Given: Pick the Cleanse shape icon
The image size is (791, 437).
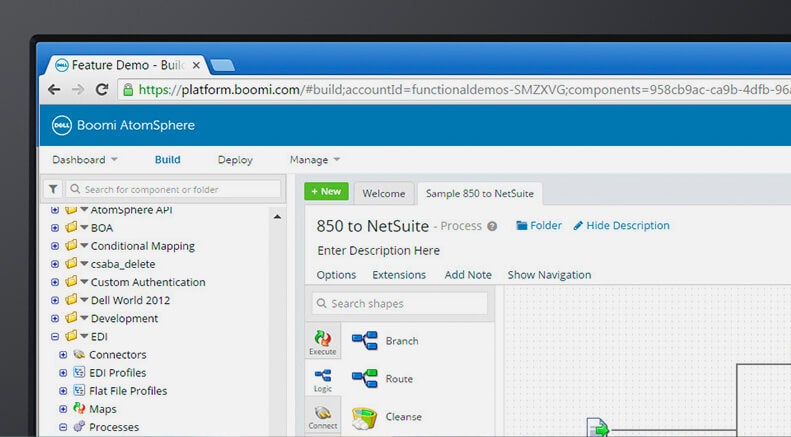Looking at the screenshot, I should coord(364,418).
